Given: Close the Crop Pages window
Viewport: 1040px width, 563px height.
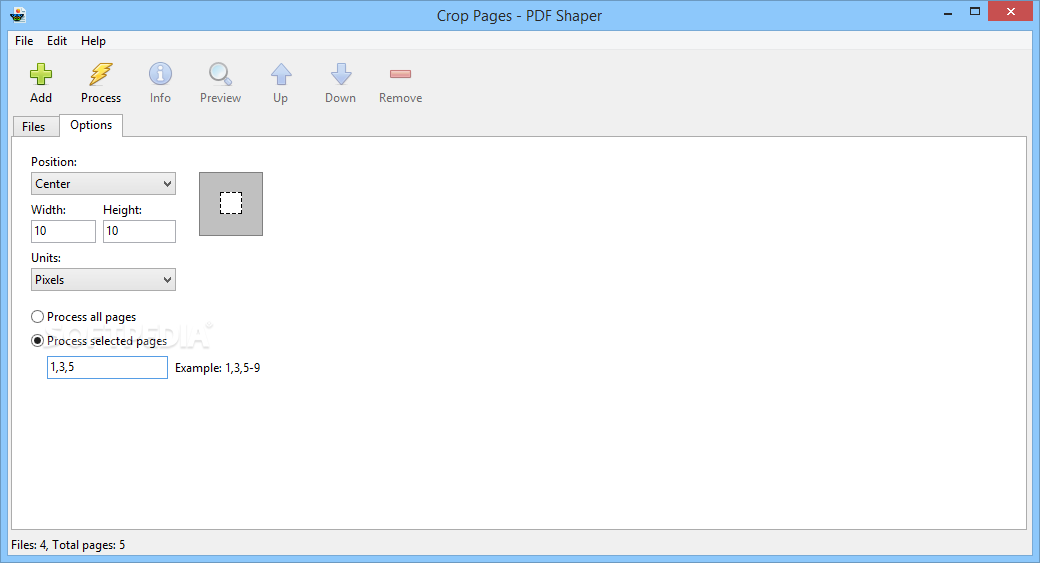Looking at the screenshot, I should coord(1011,11).
